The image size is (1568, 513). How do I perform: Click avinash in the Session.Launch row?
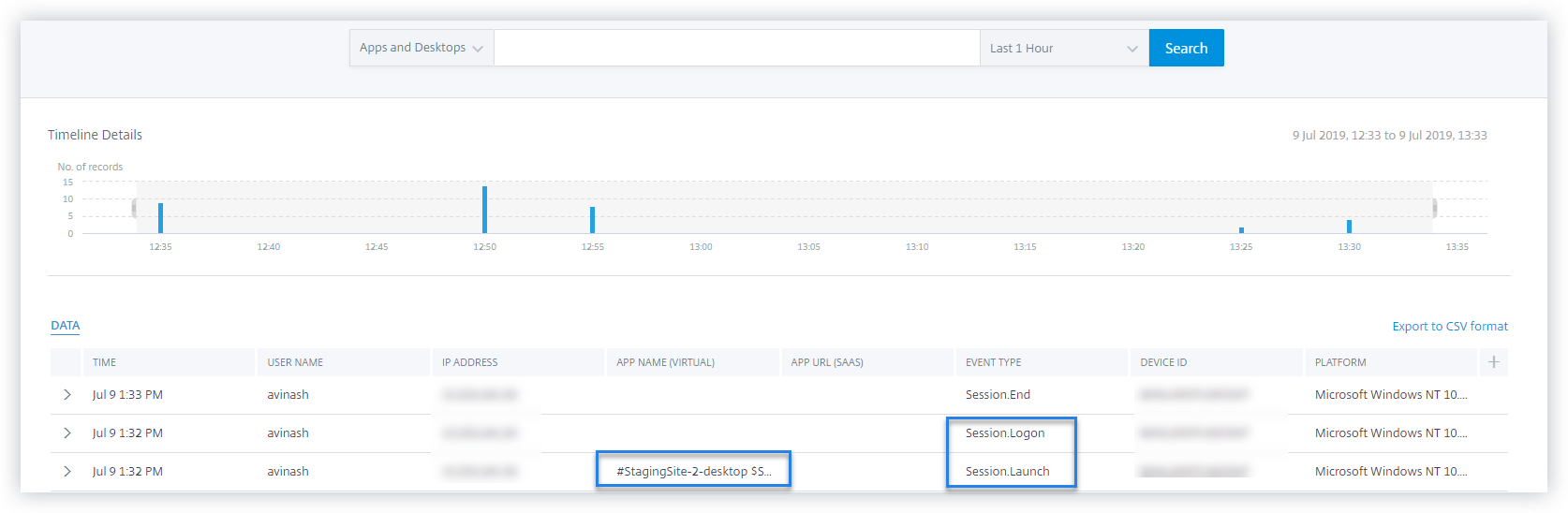point(288,472)
